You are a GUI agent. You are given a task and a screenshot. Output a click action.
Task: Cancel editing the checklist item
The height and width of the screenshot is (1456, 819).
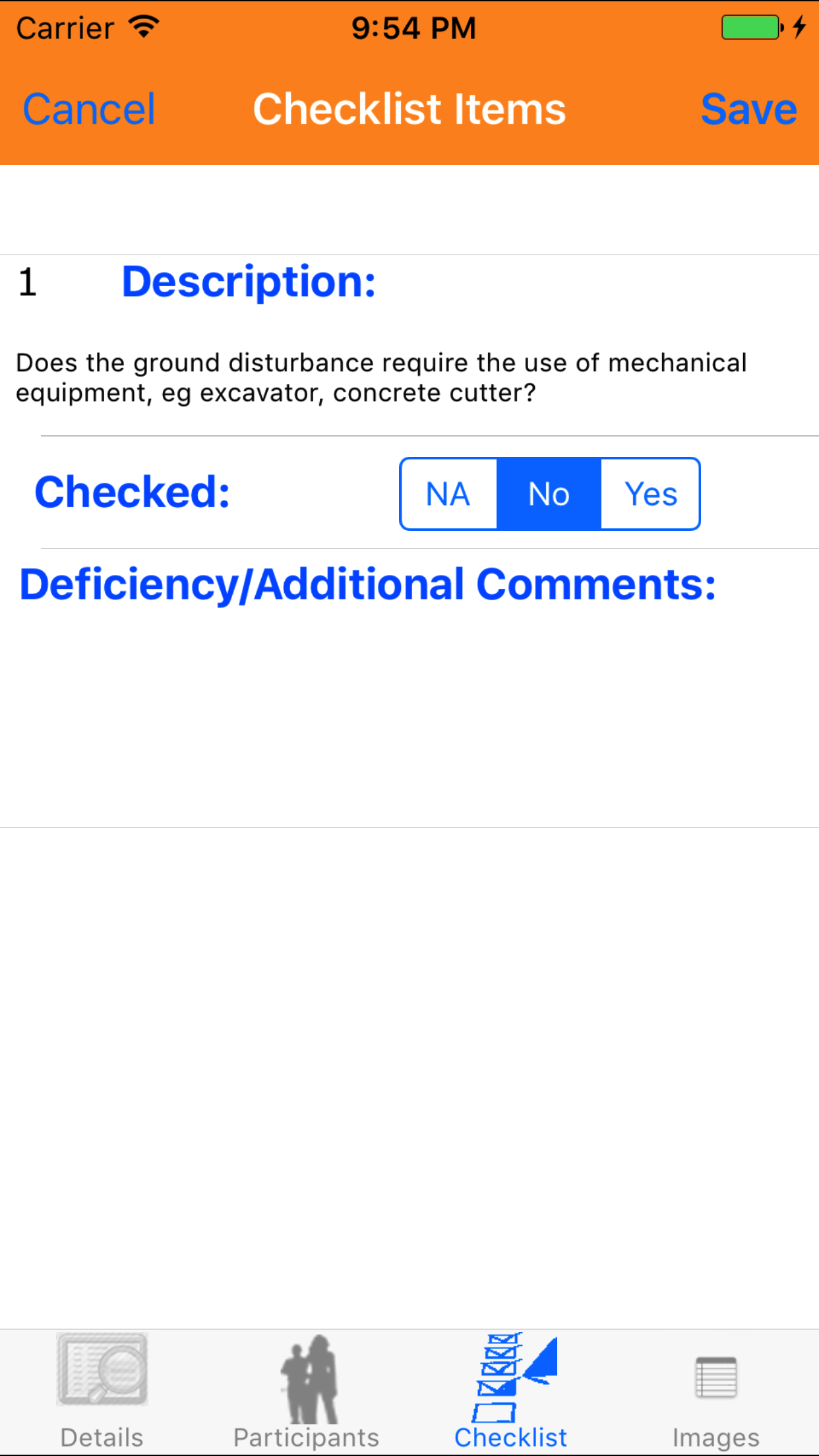(89, 109)
